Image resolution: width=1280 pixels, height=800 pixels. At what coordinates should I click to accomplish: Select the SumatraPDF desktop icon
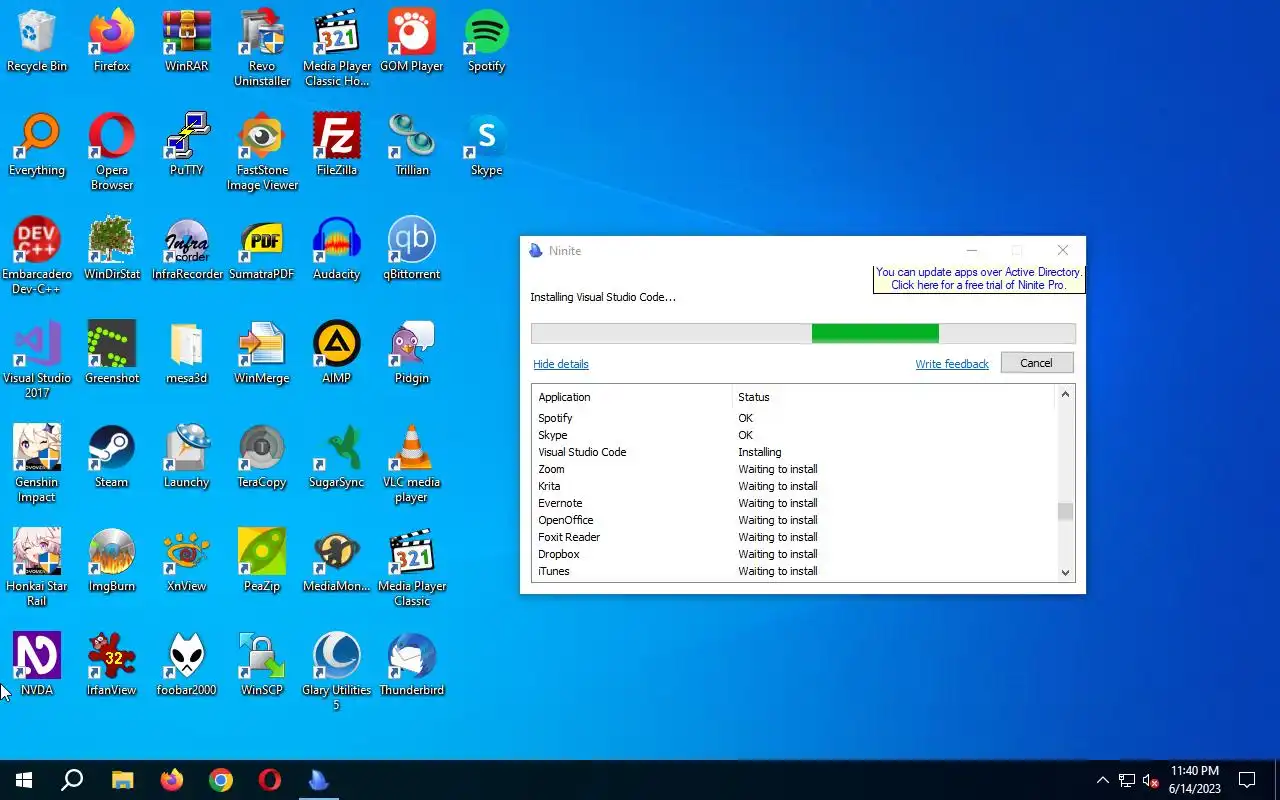pyautogui.click(x=262, y=250)
